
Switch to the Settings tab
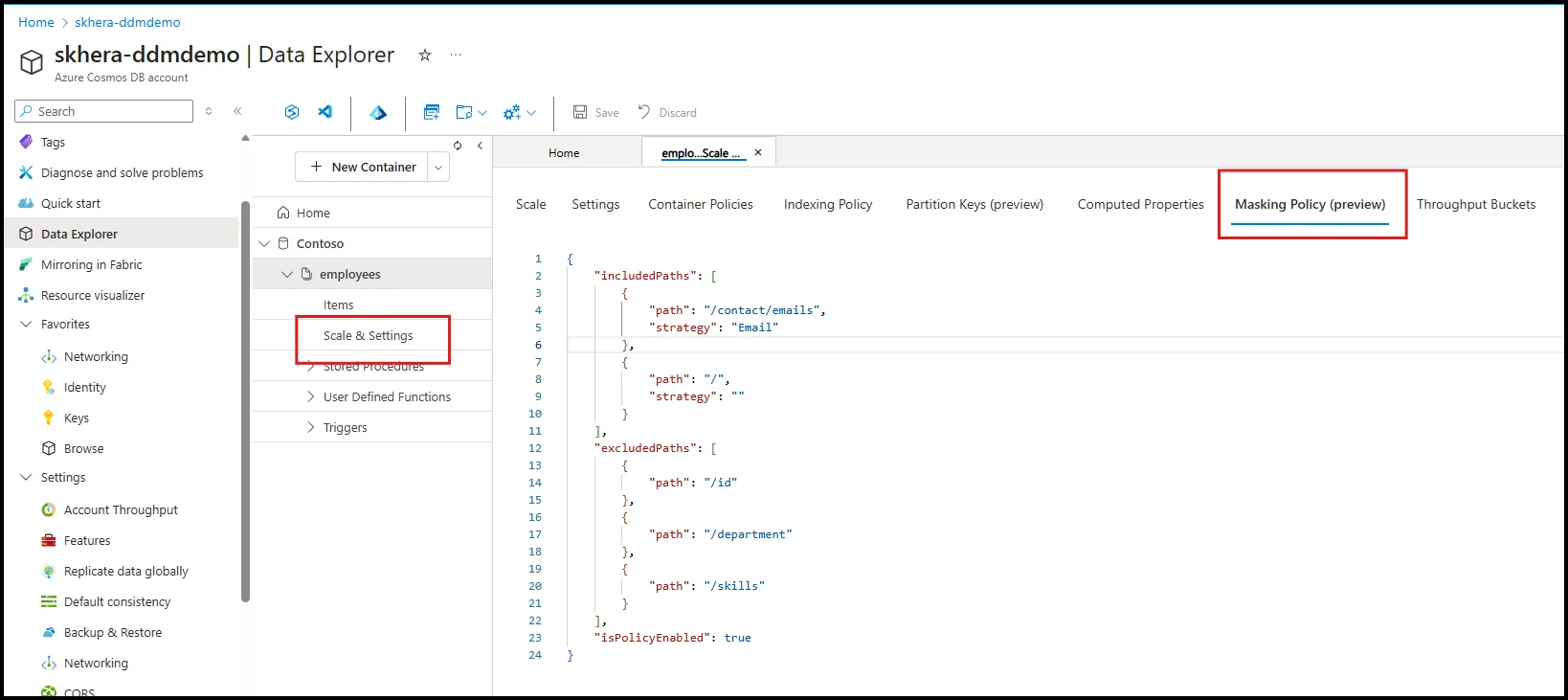595,204
